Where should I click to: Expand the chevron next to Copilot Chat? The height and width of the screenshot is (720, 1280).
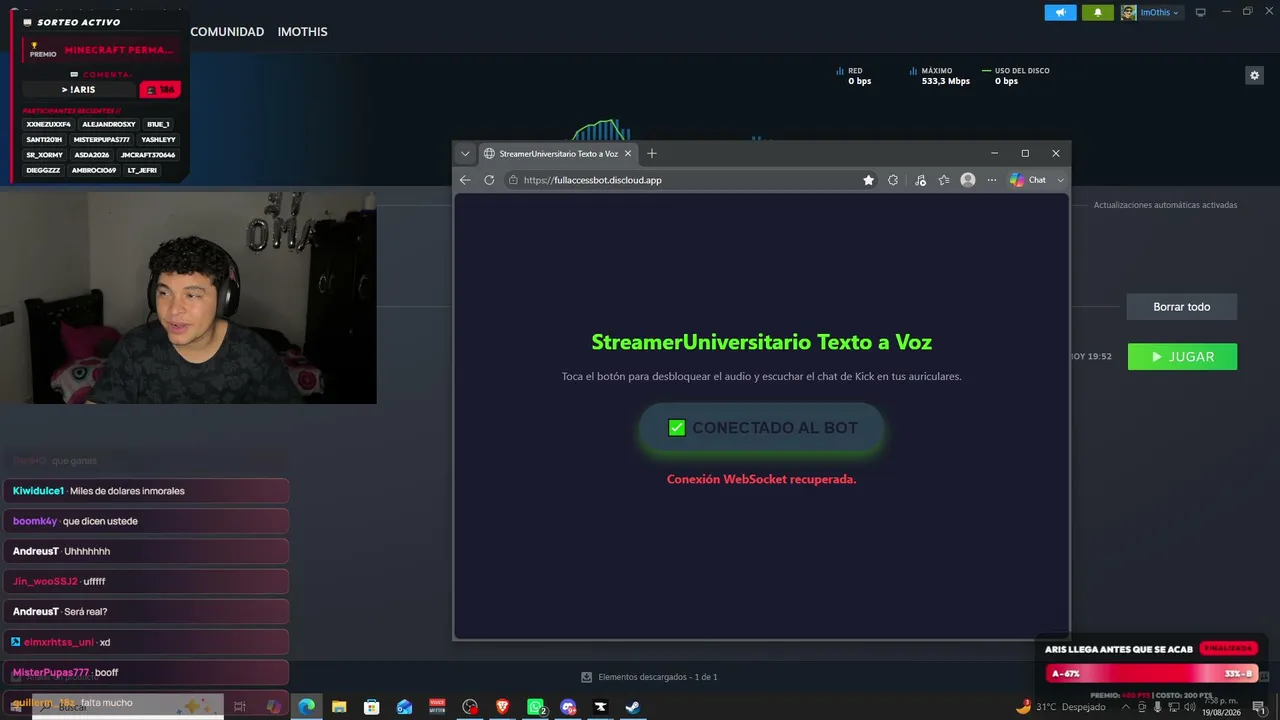click(x=1060, y=180)
